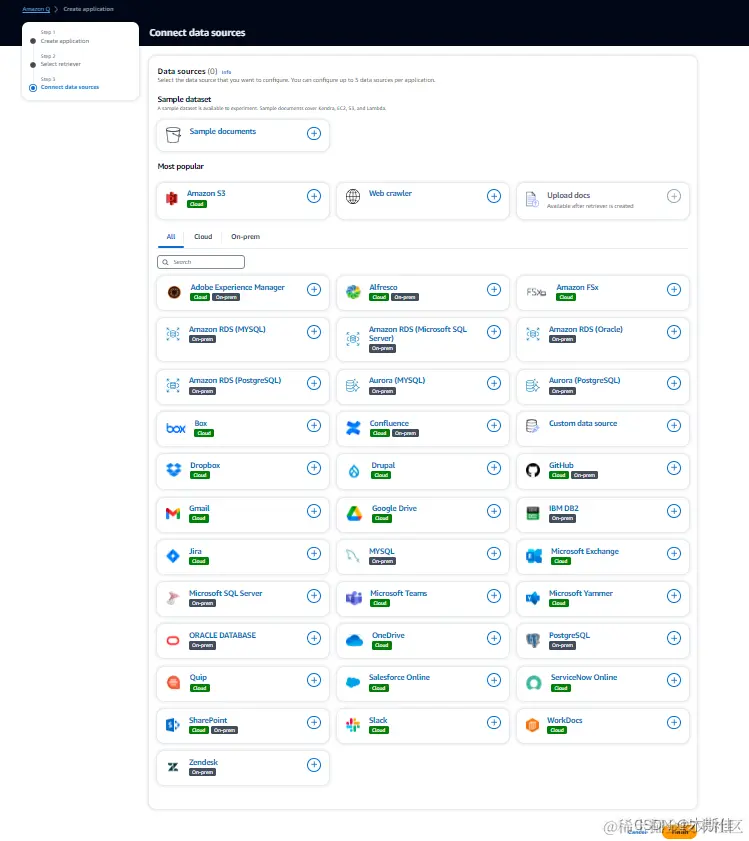Add MYSQL with the plus icon

[494, 554]
